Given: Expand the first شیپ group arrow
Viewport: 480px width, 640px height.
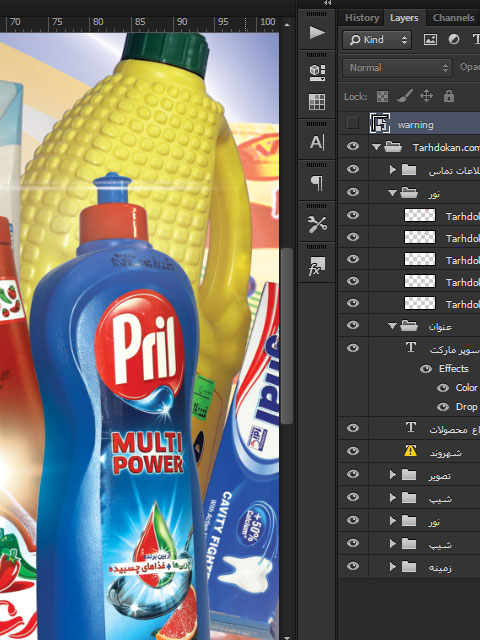Looking at the screenshot, I should (393, 498).
